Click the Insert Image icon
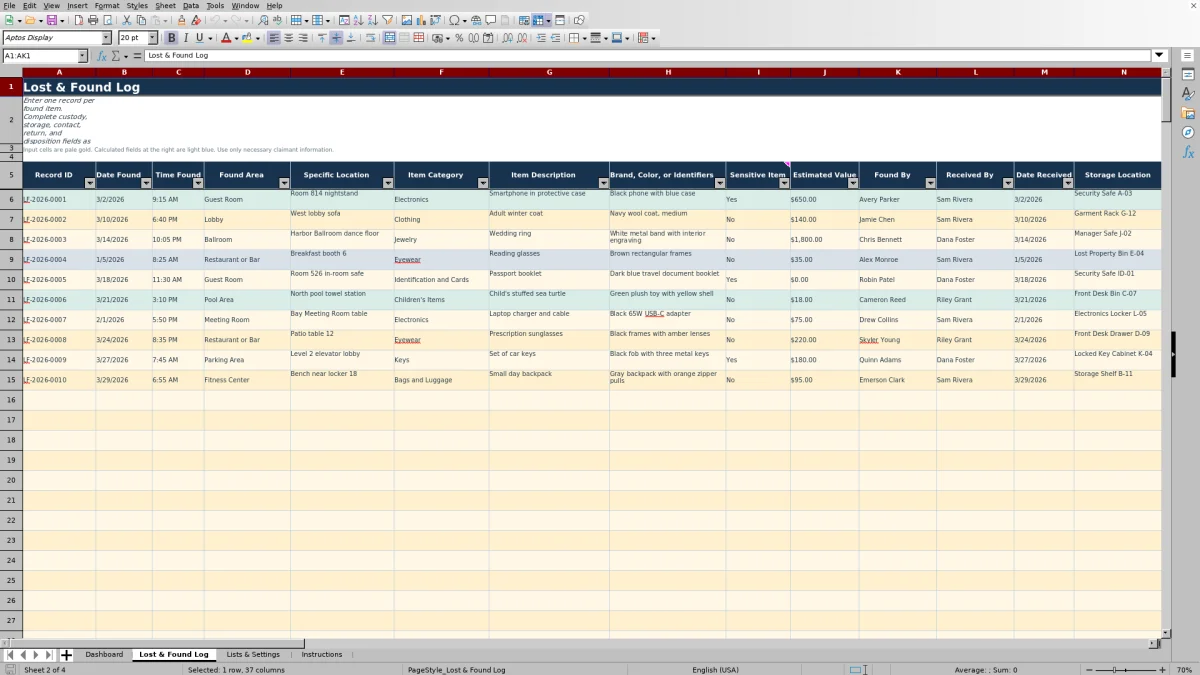This screenshot has height=675, width=1200. [x=407, y=20]
